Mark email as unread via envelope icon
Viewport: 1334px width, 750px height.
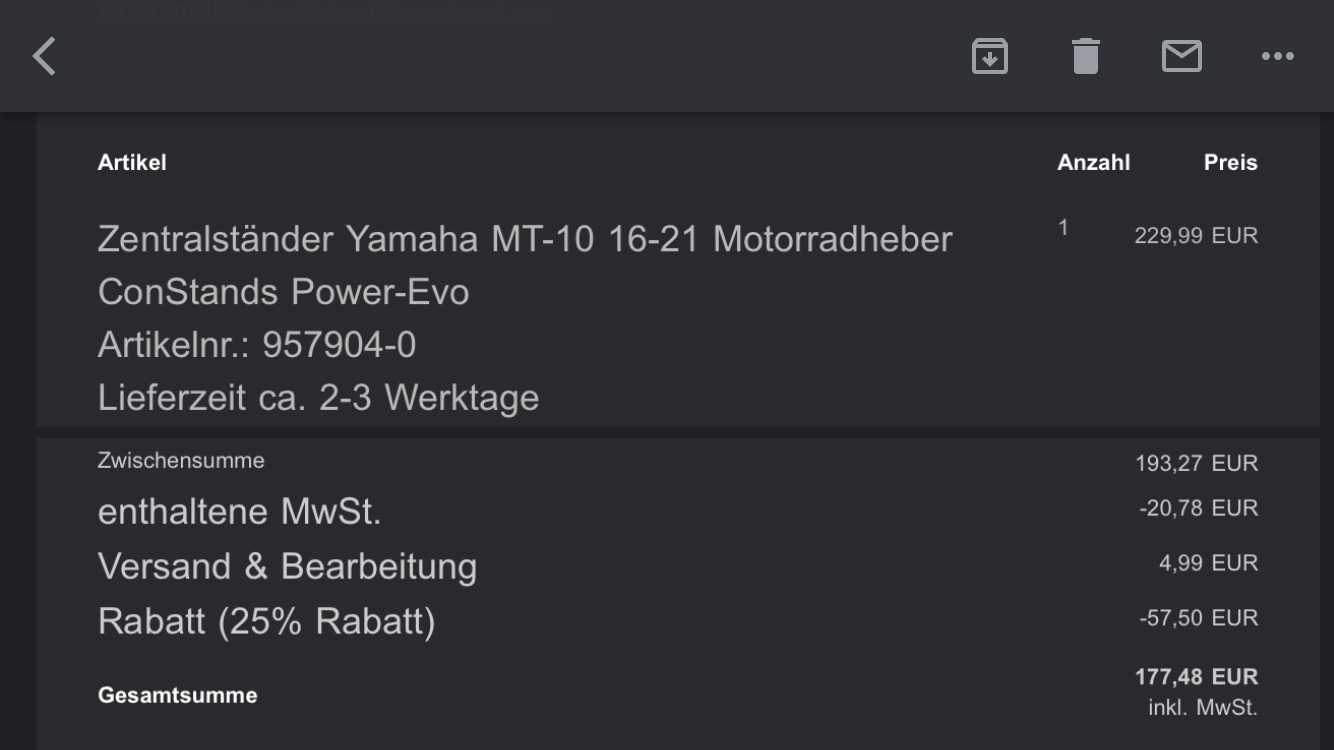(x=1181, y=56)
